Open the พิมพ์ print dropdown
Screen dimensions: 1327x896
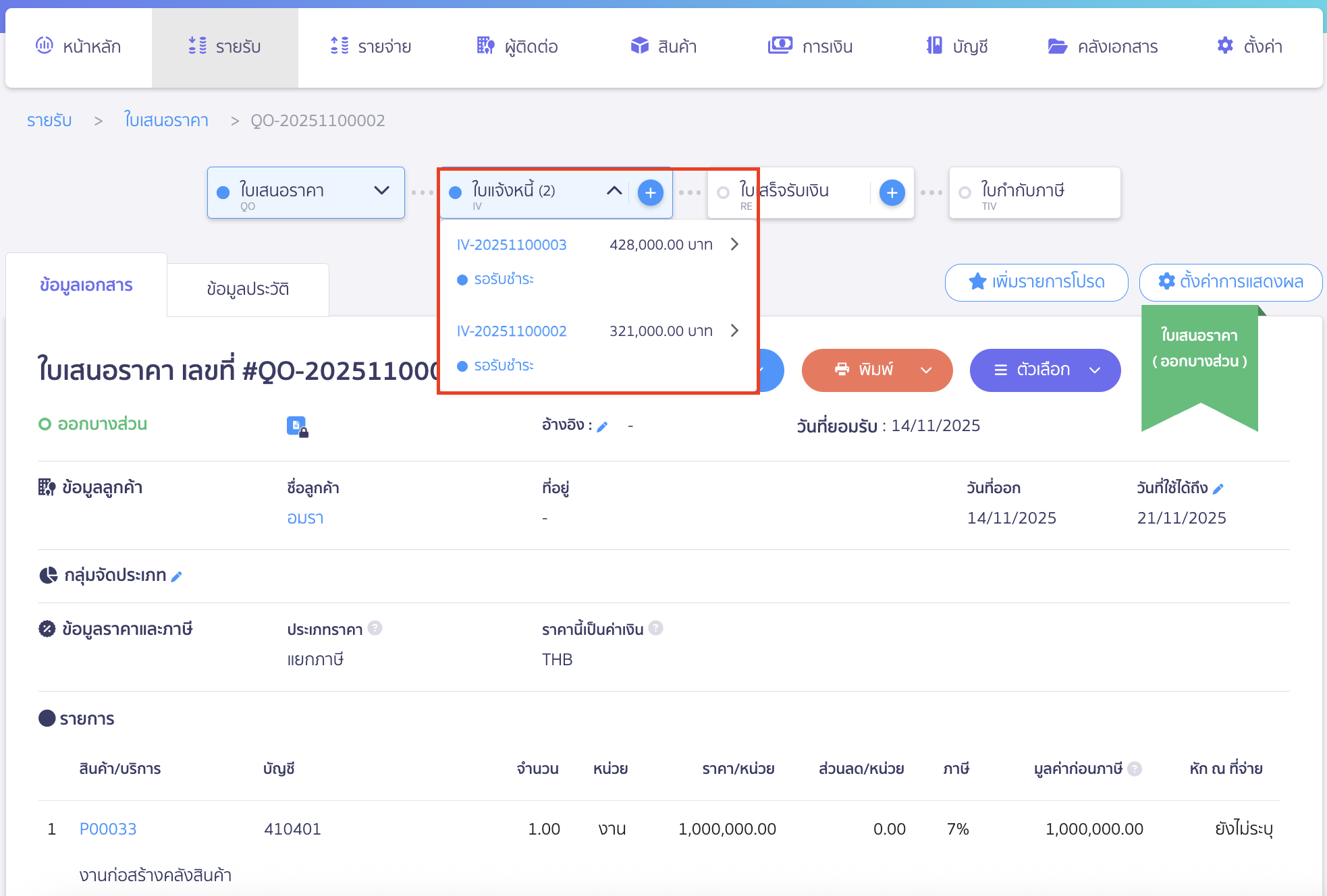[926, 370]
